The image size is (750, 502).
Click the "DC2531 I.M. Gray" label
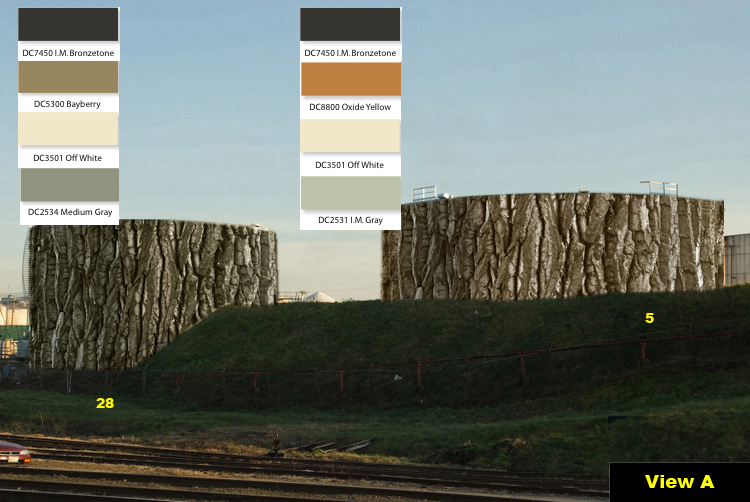coord(350,220)
